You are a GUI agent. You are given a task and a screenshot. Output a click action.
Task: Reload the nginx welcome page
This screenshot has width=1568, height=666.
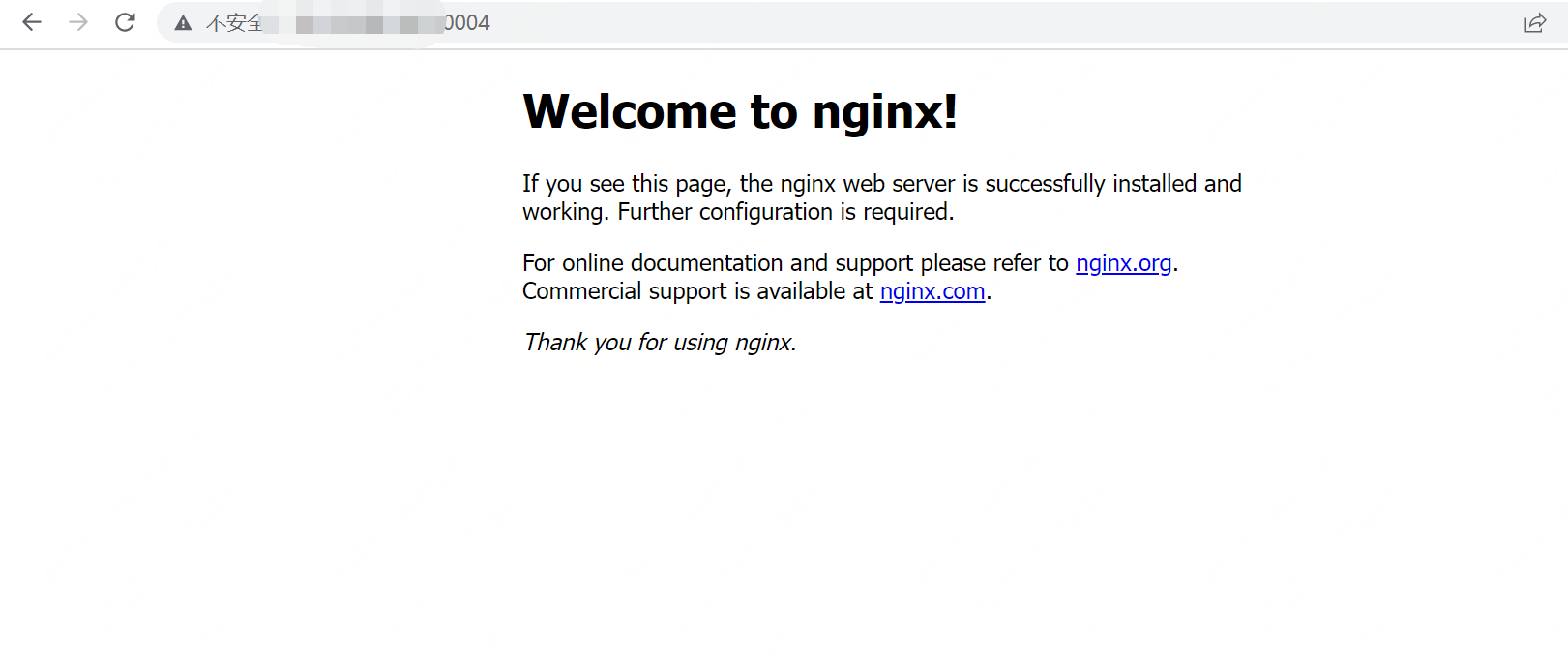[125, 22]
